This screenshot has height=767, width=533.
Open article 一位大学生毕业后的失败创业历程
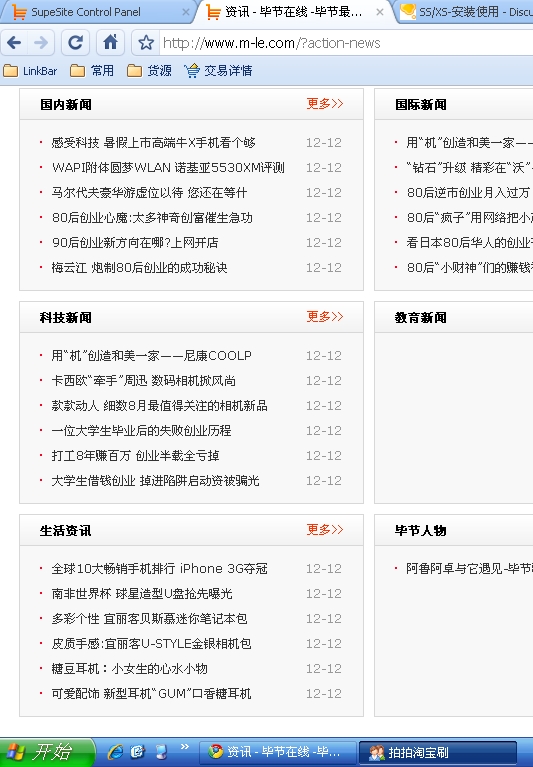pyautogui.click(x=141, y=430)
